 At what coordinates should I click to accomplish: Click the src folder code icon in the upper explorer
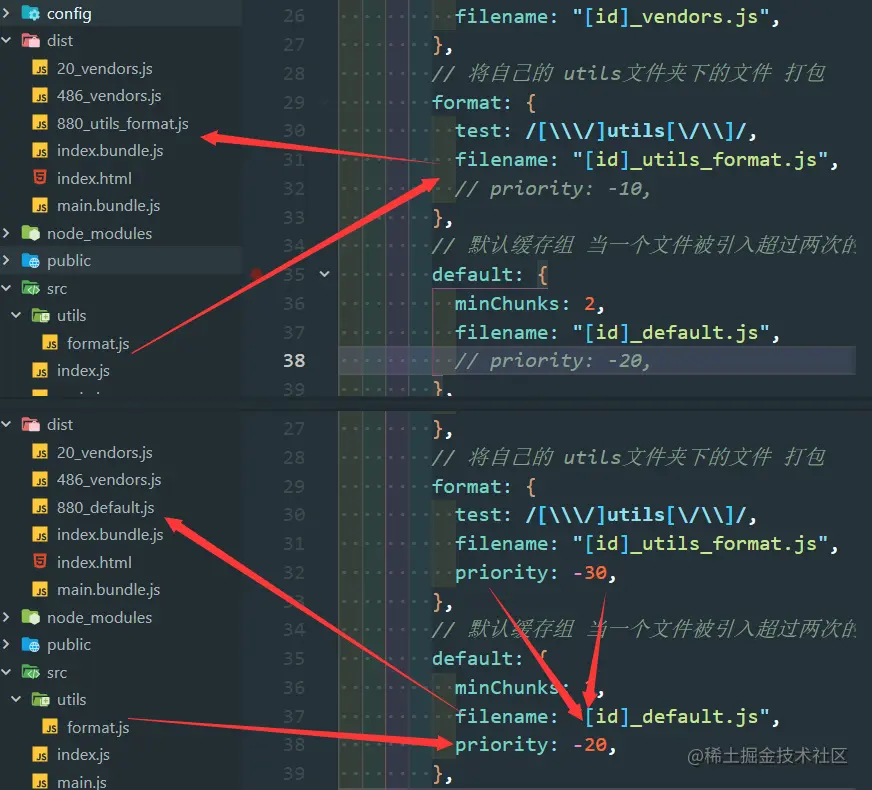(31, 288)
